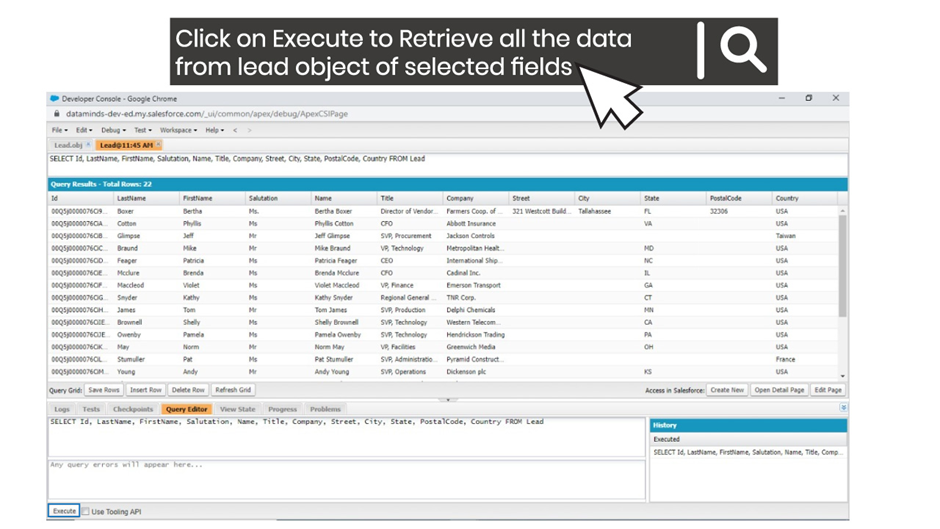Click the Open Detail Page button

pos(779,390)
